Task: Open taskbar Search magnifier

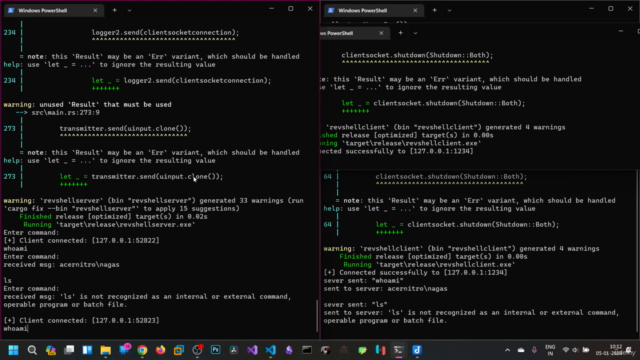Action: 32,350
